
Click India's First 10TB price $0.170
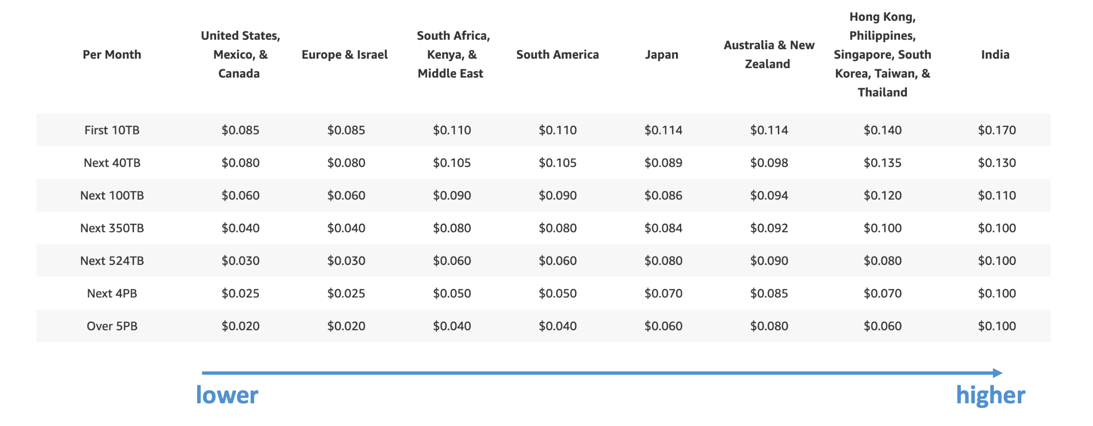click(997, 130)
